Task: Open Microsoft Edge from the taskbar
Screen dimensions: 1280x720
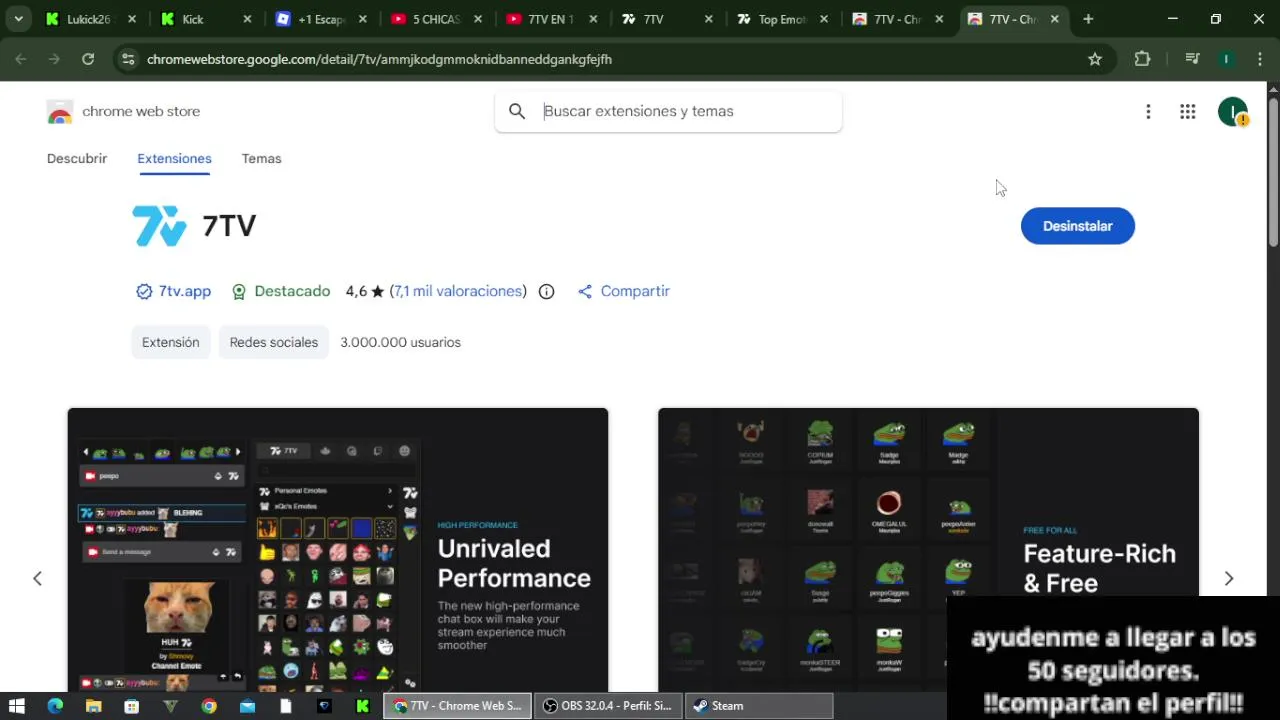Action: tap(55, 706)
